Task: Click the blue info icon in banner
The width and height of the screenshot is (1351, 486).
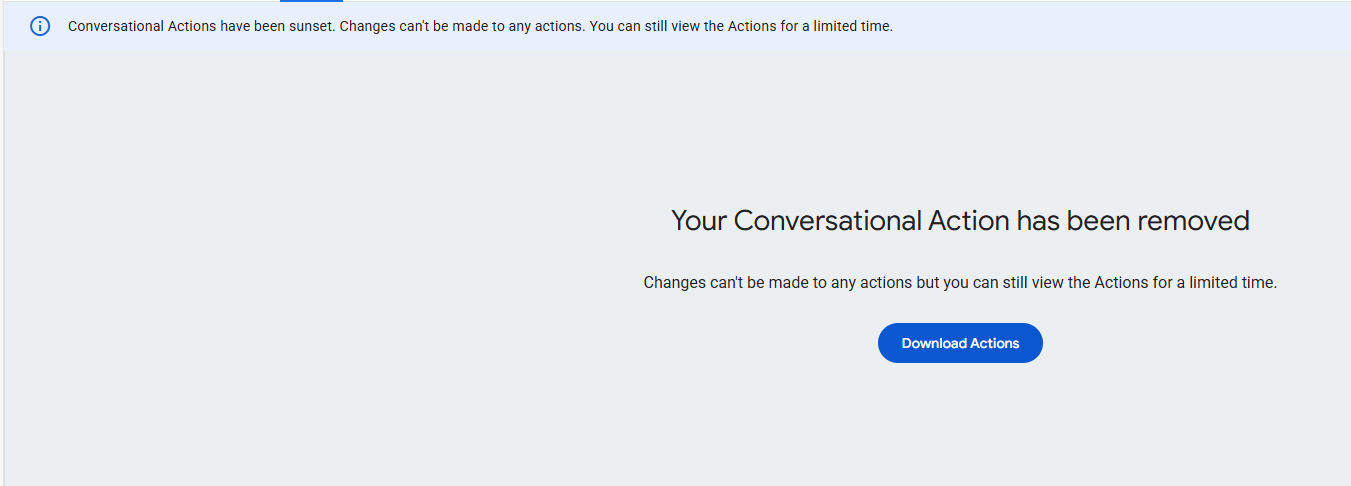Action: [x=40, y=26]
